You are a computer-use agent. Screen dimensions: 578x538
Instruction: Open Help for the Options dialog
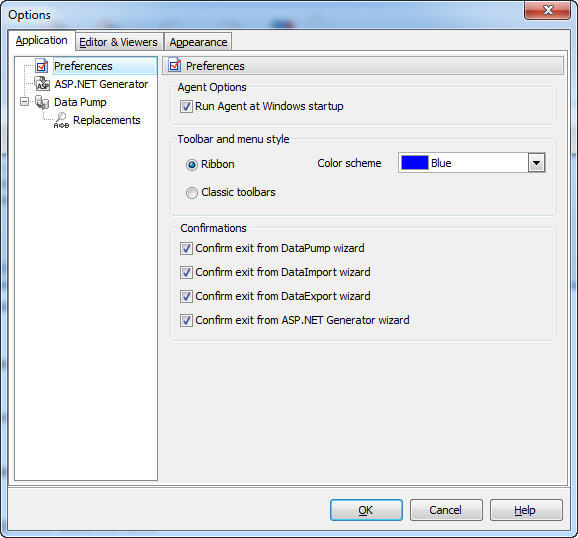point(526,510)
